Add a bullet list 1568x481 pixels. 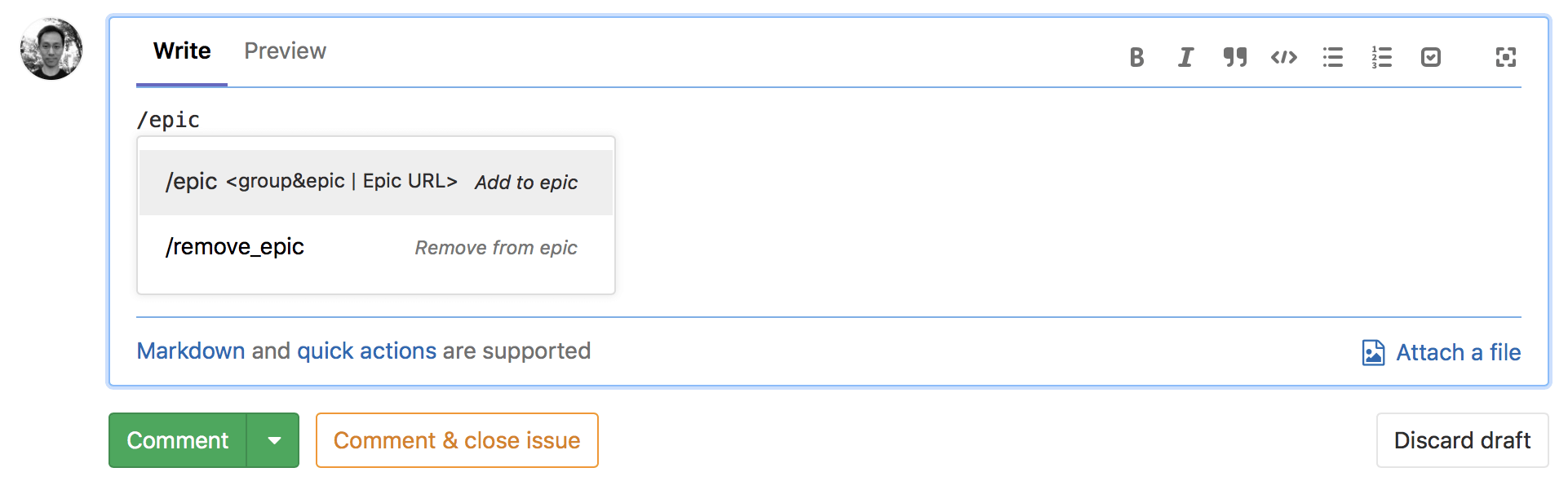coord(1332,57)
